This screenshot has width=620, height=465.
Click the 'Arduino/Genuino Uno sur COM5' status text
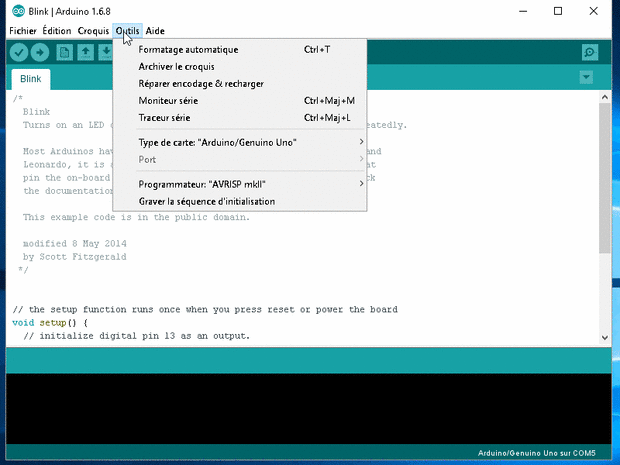[537, 453]
